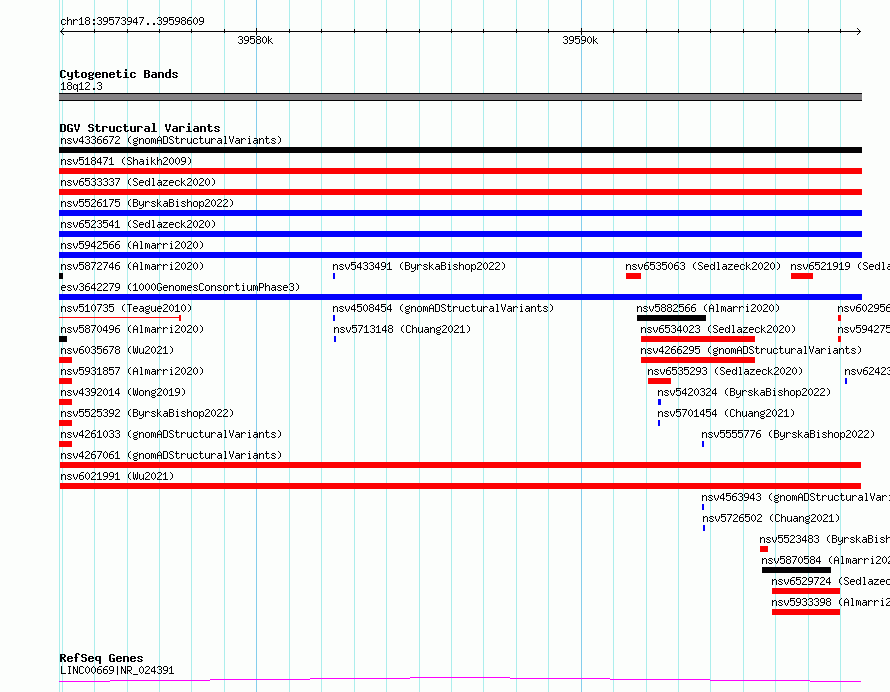Open the RefSeq Genes track title
Viewport: 890px width, 692px height.
click(101, 658)
